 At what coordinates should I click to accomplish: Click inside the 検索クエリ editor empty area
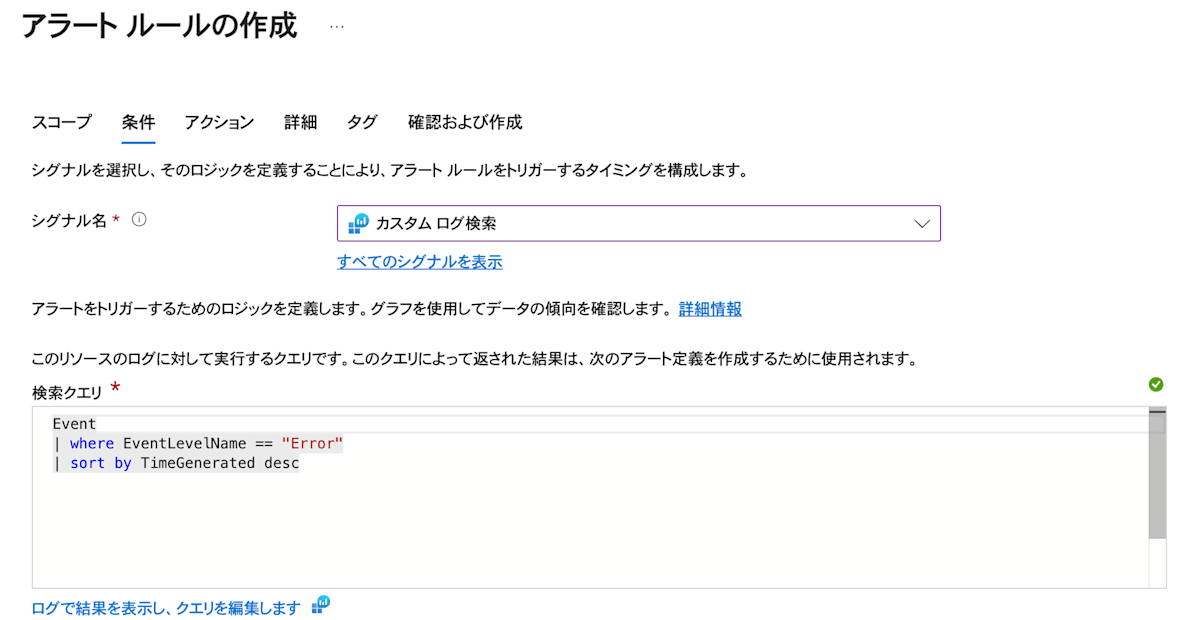tap(590, 530)
